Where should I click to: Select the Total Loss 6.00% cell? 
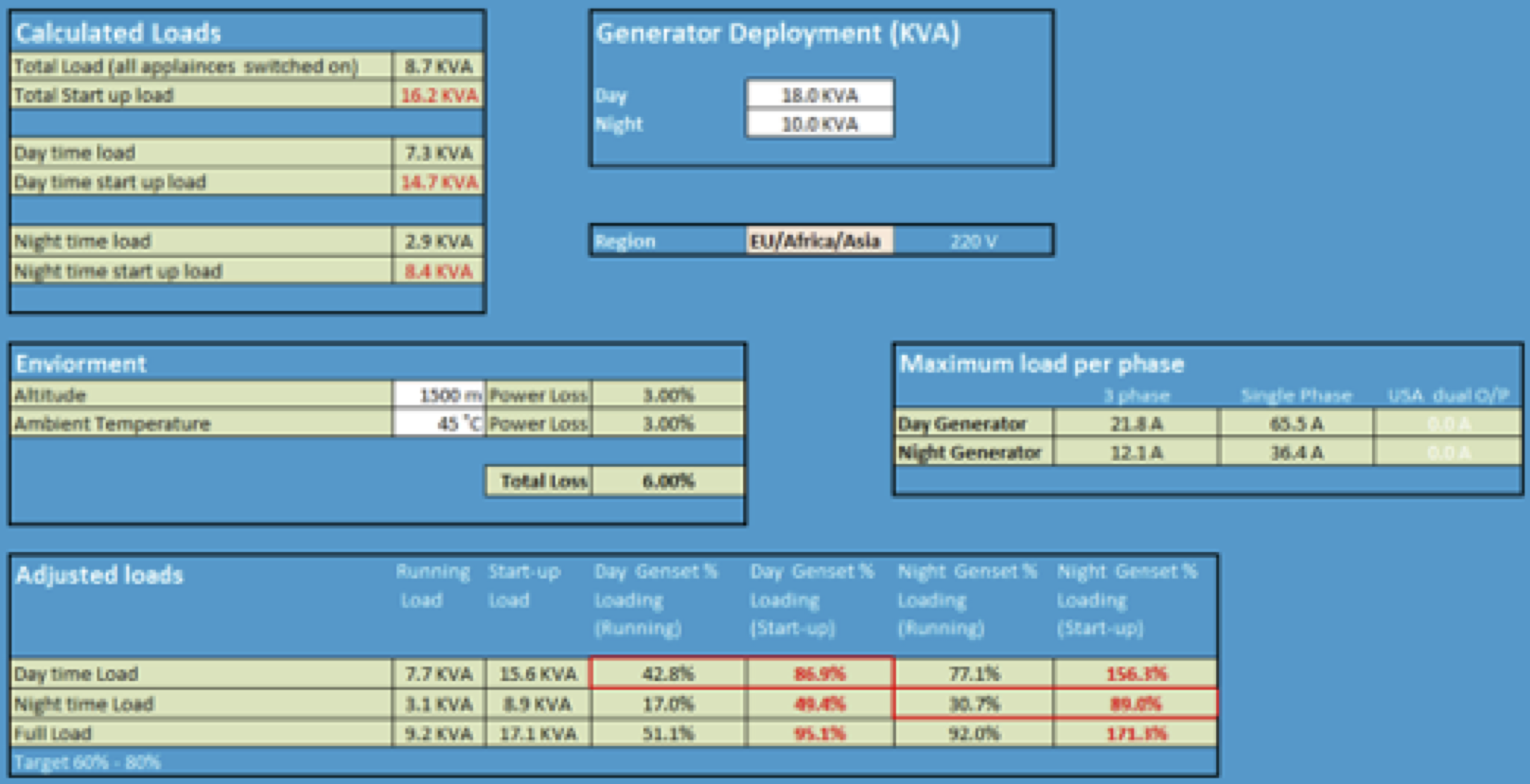668,482
